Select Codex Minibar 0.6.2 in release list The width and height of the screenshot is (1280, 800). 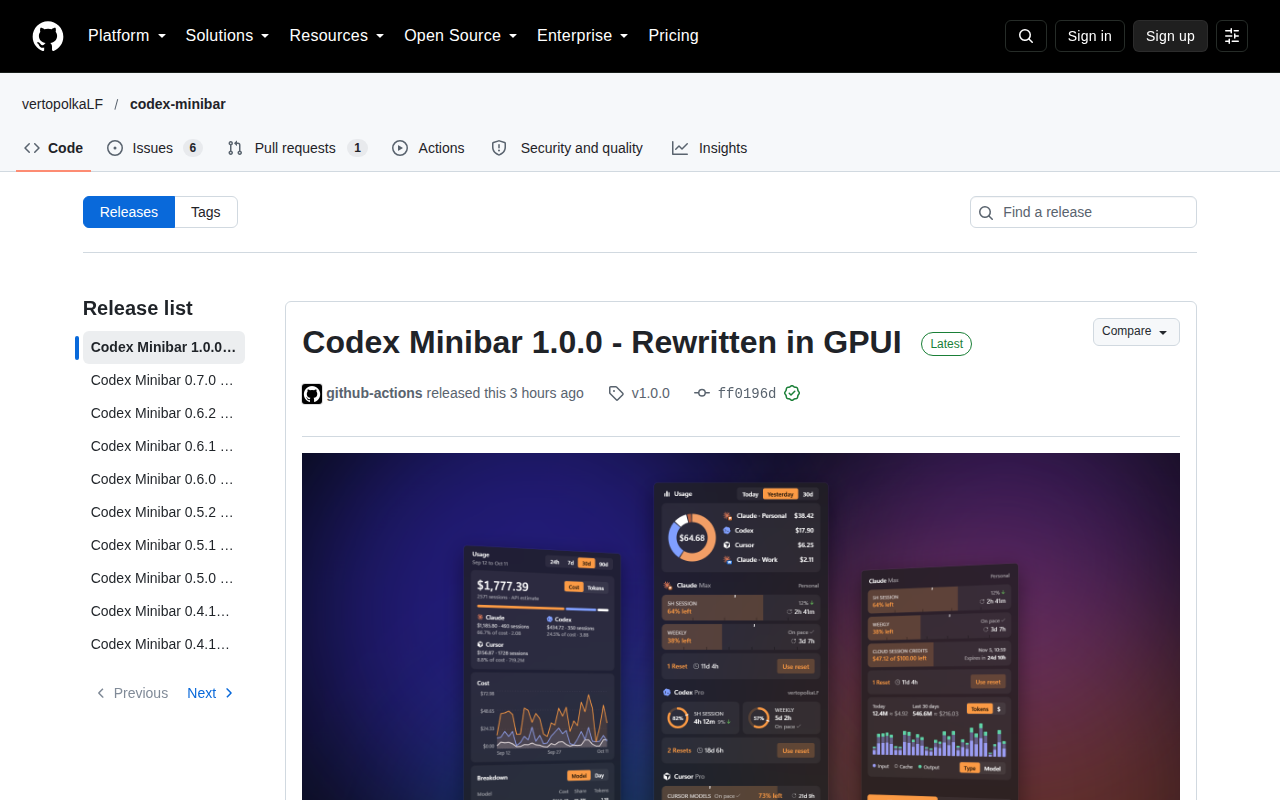tap(164, 413)
